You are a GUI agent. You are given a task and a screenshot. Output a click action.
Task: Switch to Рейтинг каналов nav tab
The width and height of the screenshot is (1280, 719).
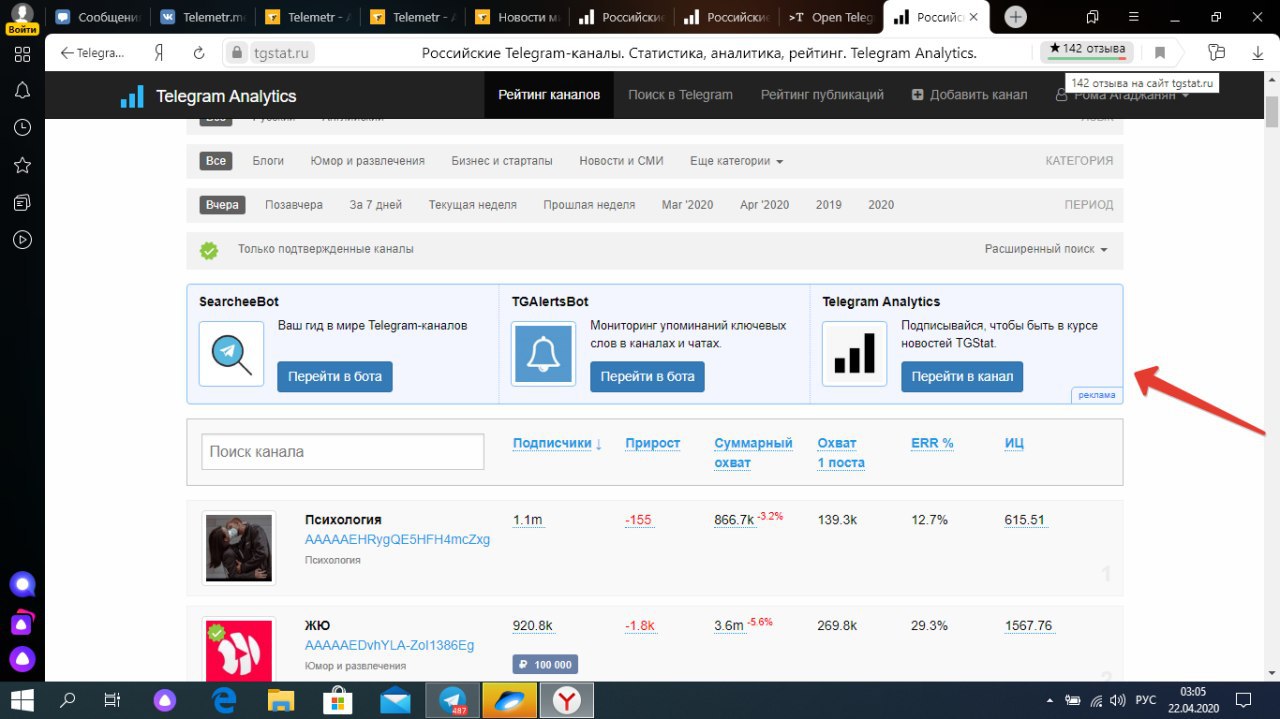click(549, 95)
